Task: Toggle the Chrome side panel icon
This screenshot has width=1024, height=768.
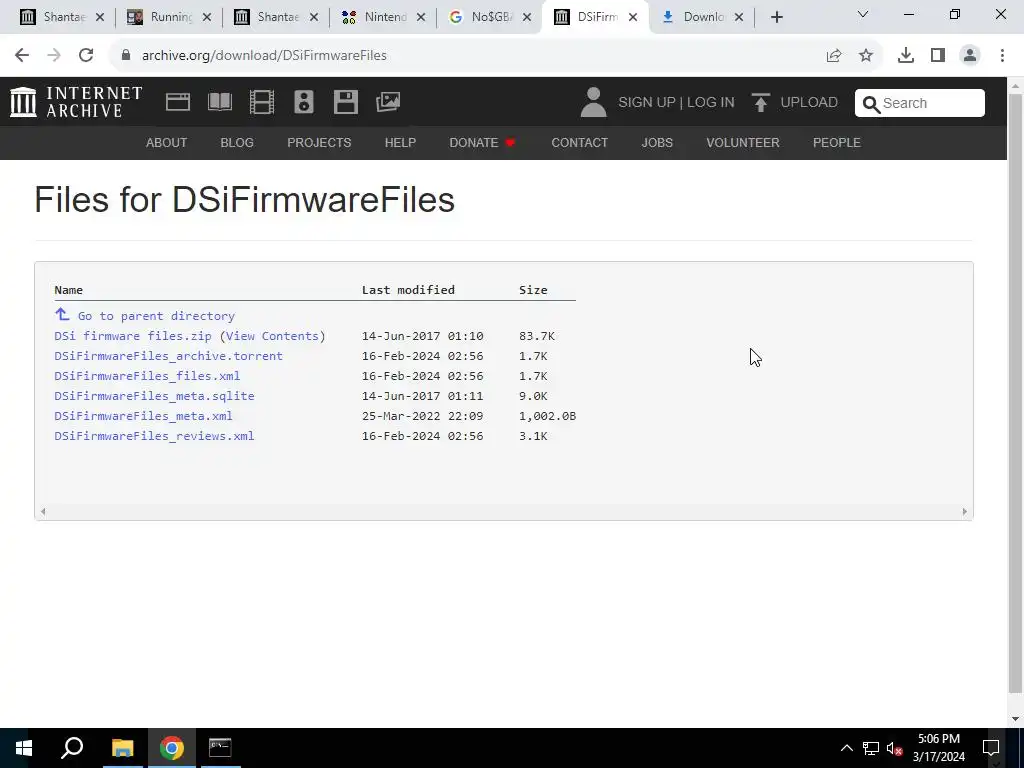Action: coord(938,56)
